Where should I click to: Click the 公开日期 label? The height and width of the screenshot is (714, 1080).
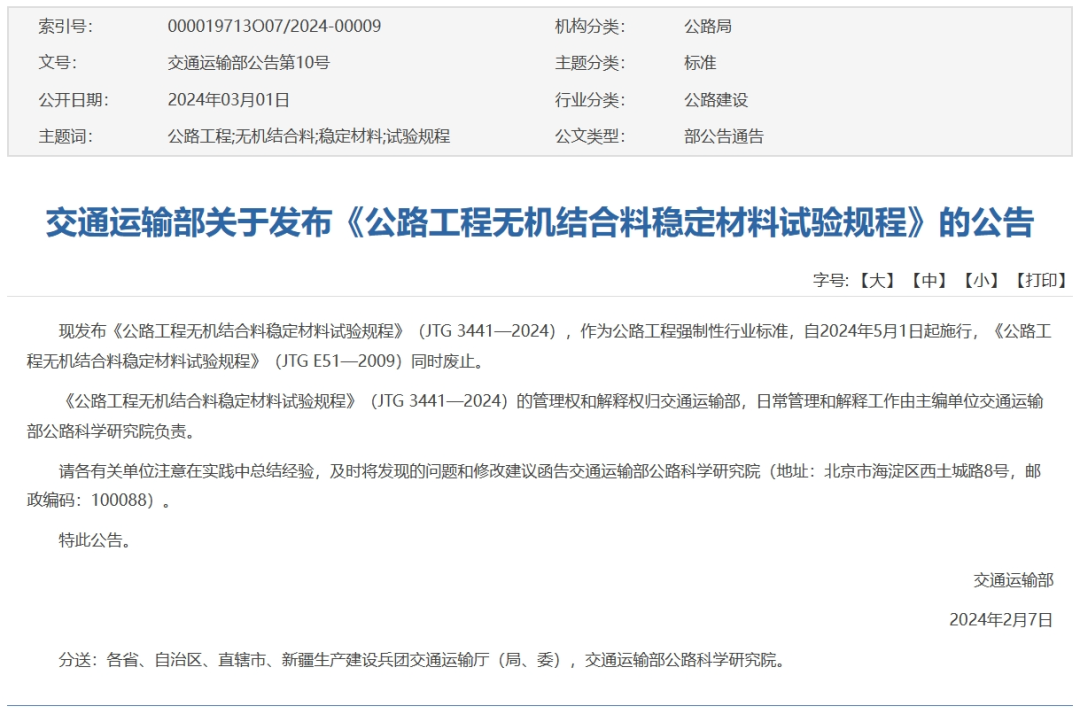(x=74, y=100)
